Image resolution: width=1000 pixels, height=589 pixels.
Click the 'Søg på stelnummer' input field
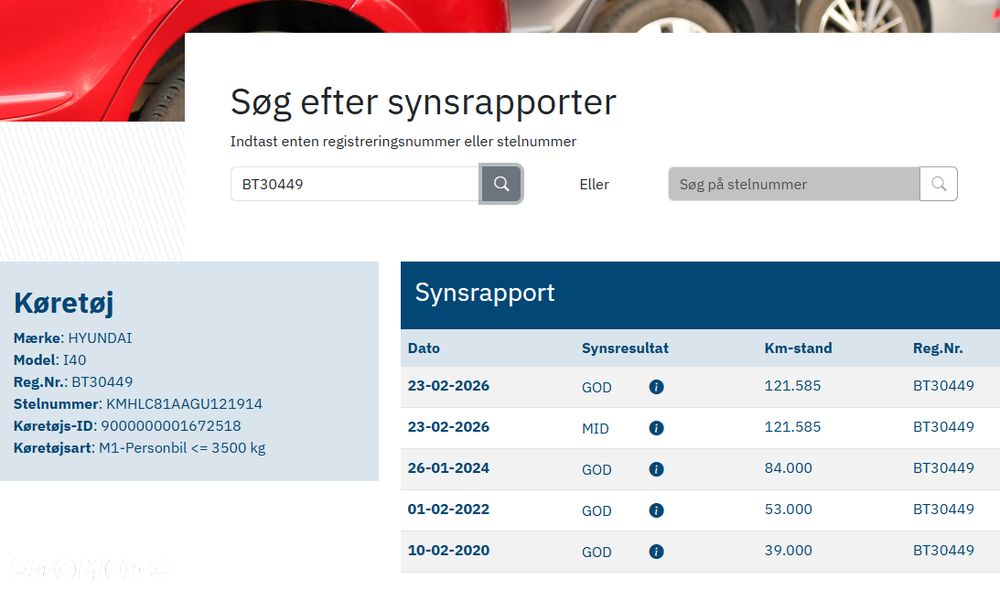pyautogui.click(x=793, y=184)
